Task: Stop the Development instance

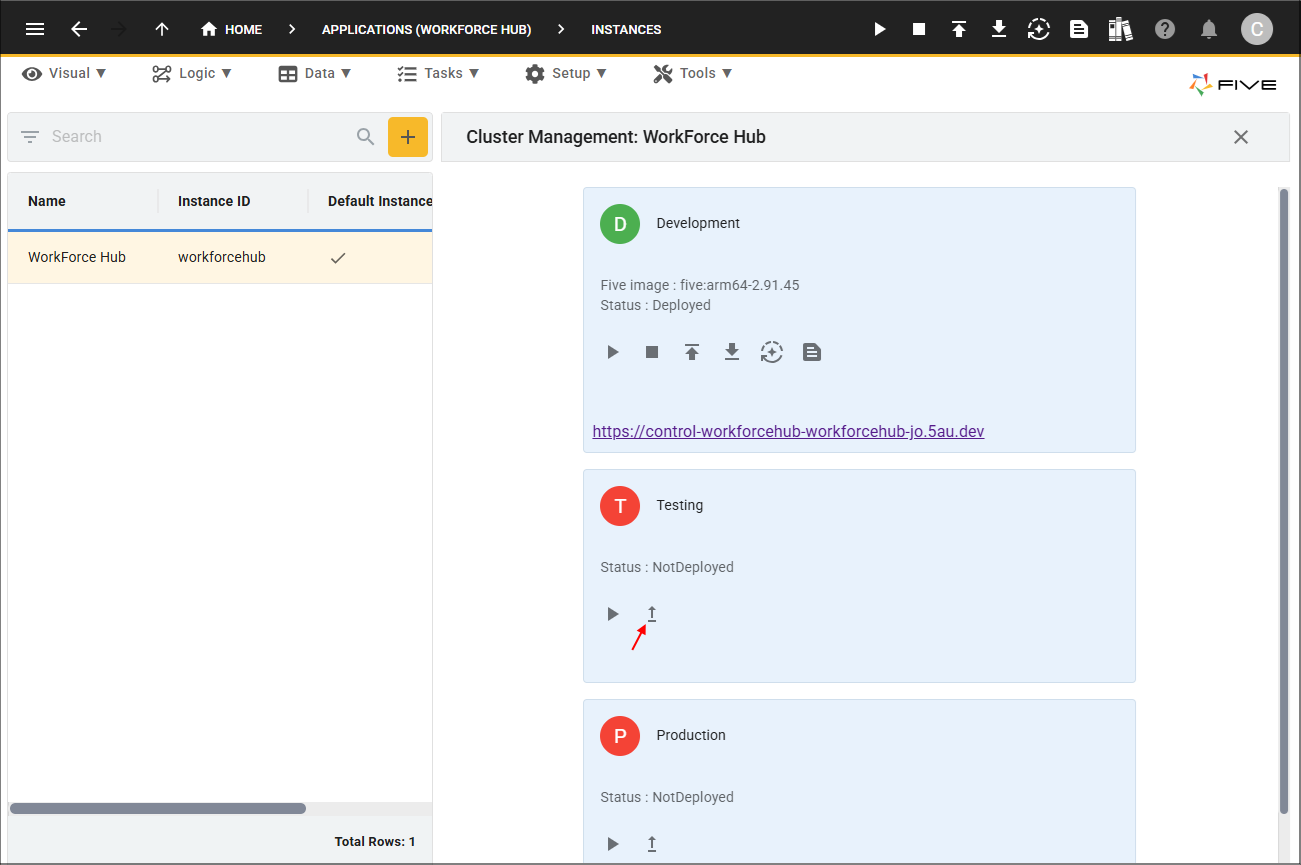Action: (652, 352)
